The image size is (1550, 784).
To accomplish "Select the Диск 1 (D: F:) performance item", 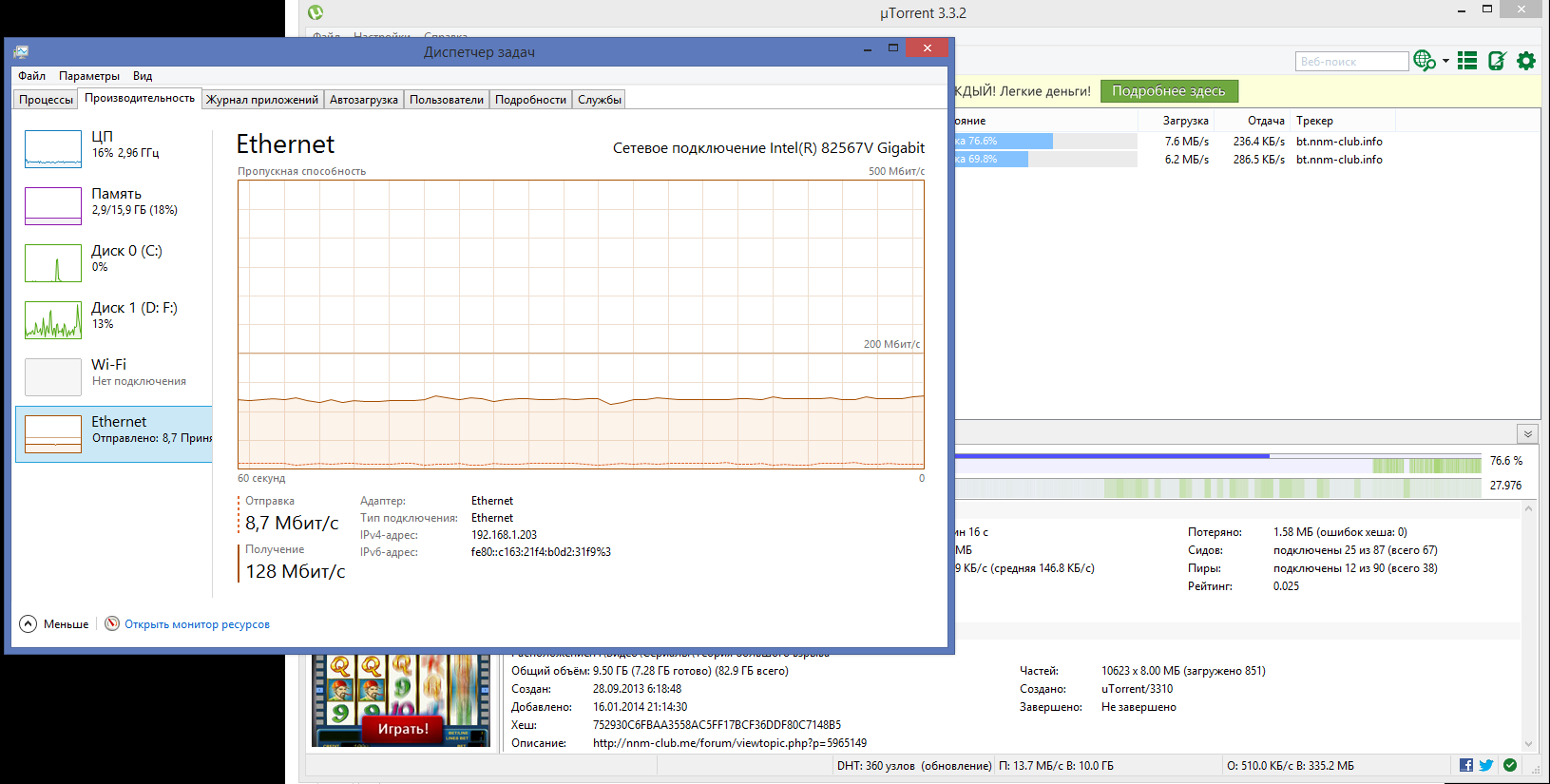I will click(x=114, y=319).
